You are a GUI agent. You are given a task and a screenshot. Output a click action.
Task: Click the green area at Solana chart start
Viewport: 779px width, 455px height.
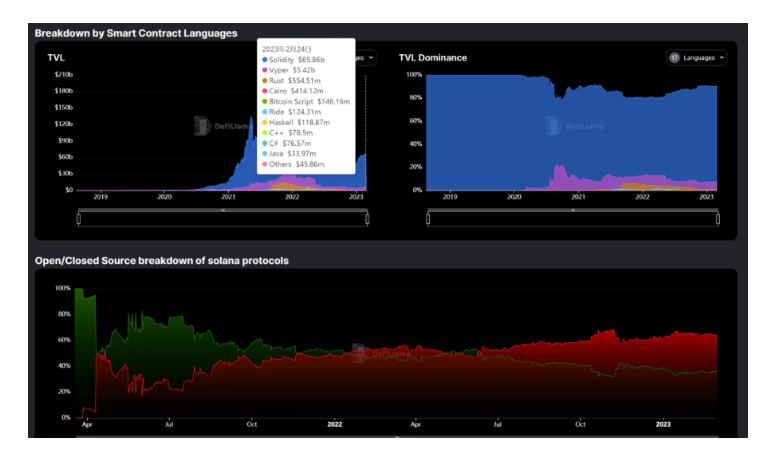coord(80,320)
